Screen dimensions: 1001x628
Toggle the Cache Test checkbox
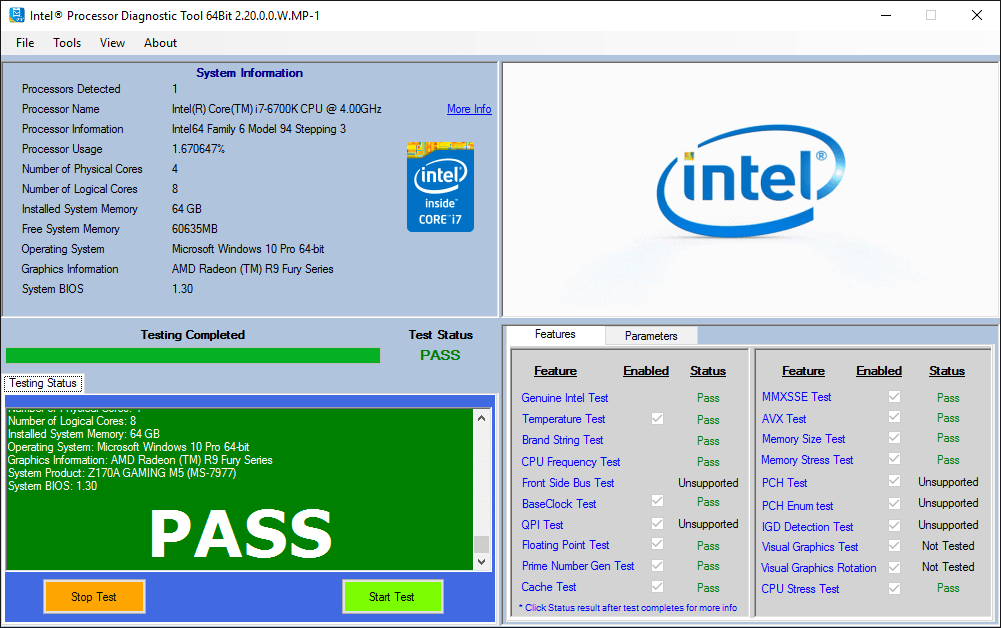[657, 586]
